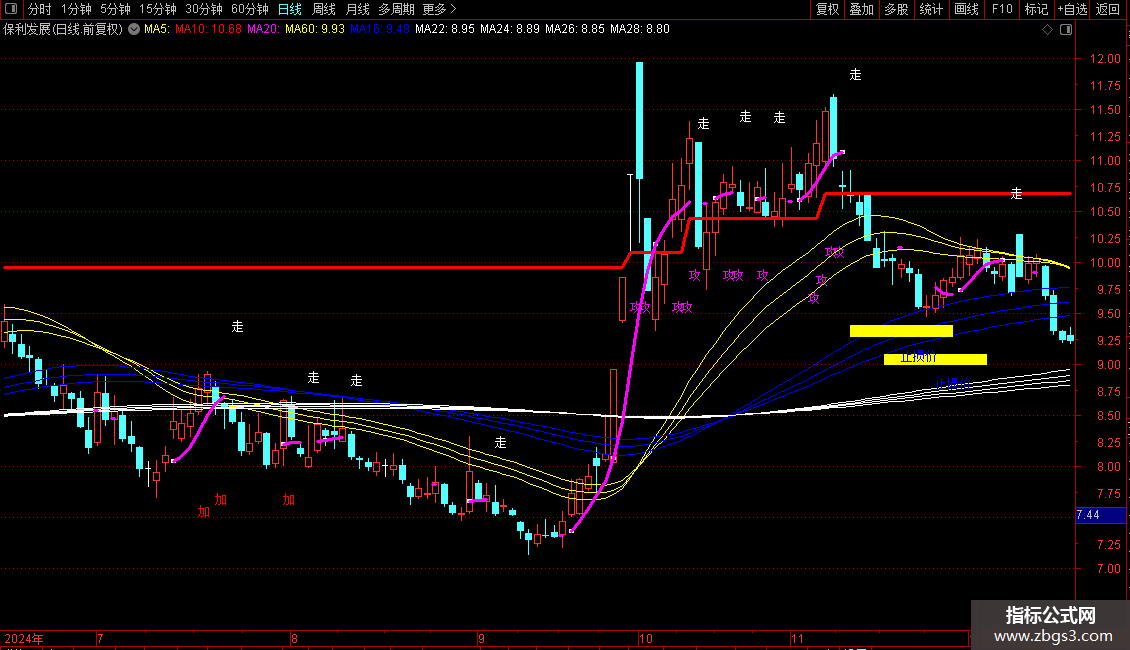Click the 复权 adjustment button
The image size is (1130, 650).
pyautogui.click(x=827, y=9)
